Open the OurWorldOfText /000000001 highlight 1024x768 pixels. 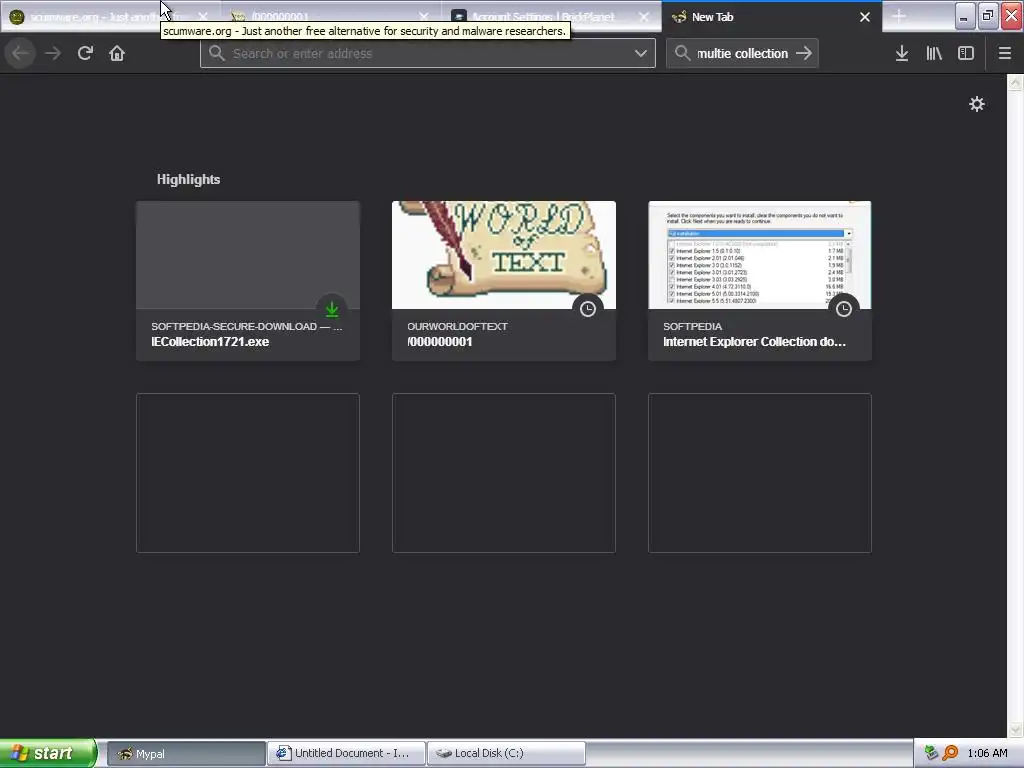(504, 281)
